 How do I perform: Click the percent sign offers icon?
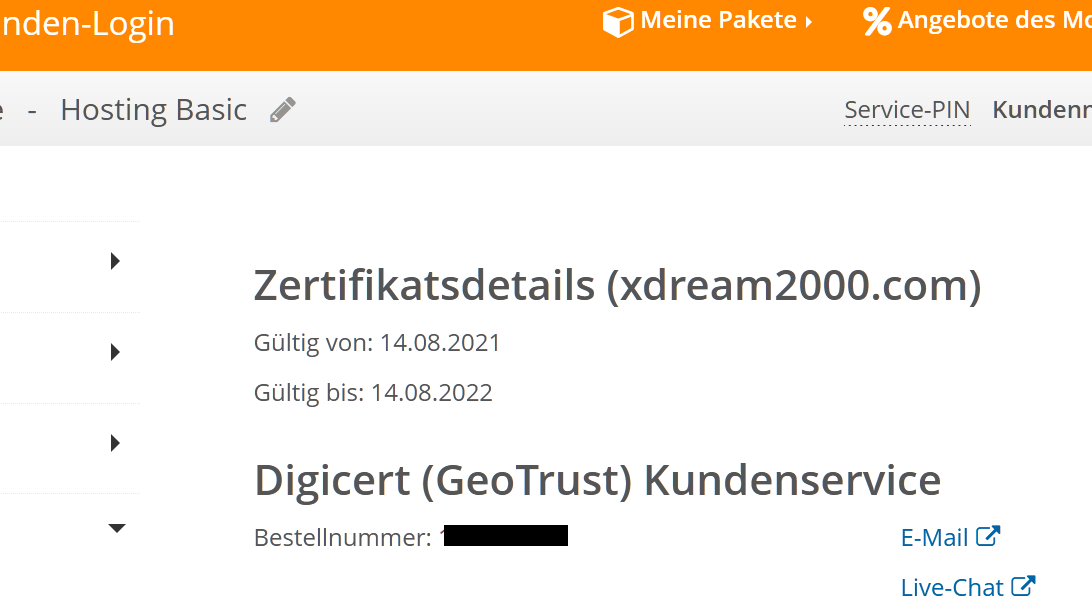[x=877, y=21]
